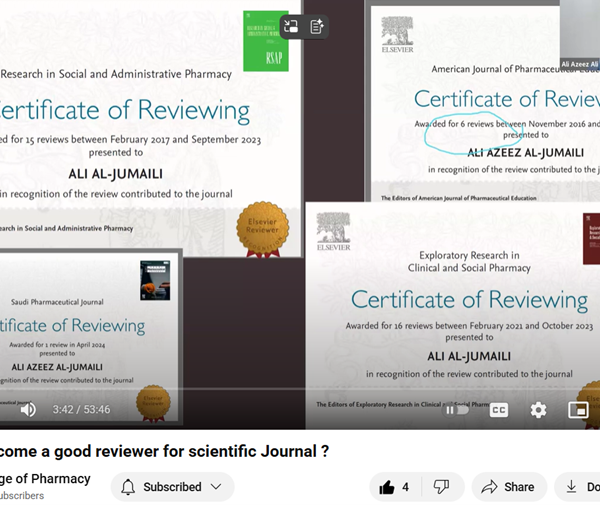Click the 3:42 / 53:46 time display
Viewport: 600px width, 505px height.
(81, 410)
